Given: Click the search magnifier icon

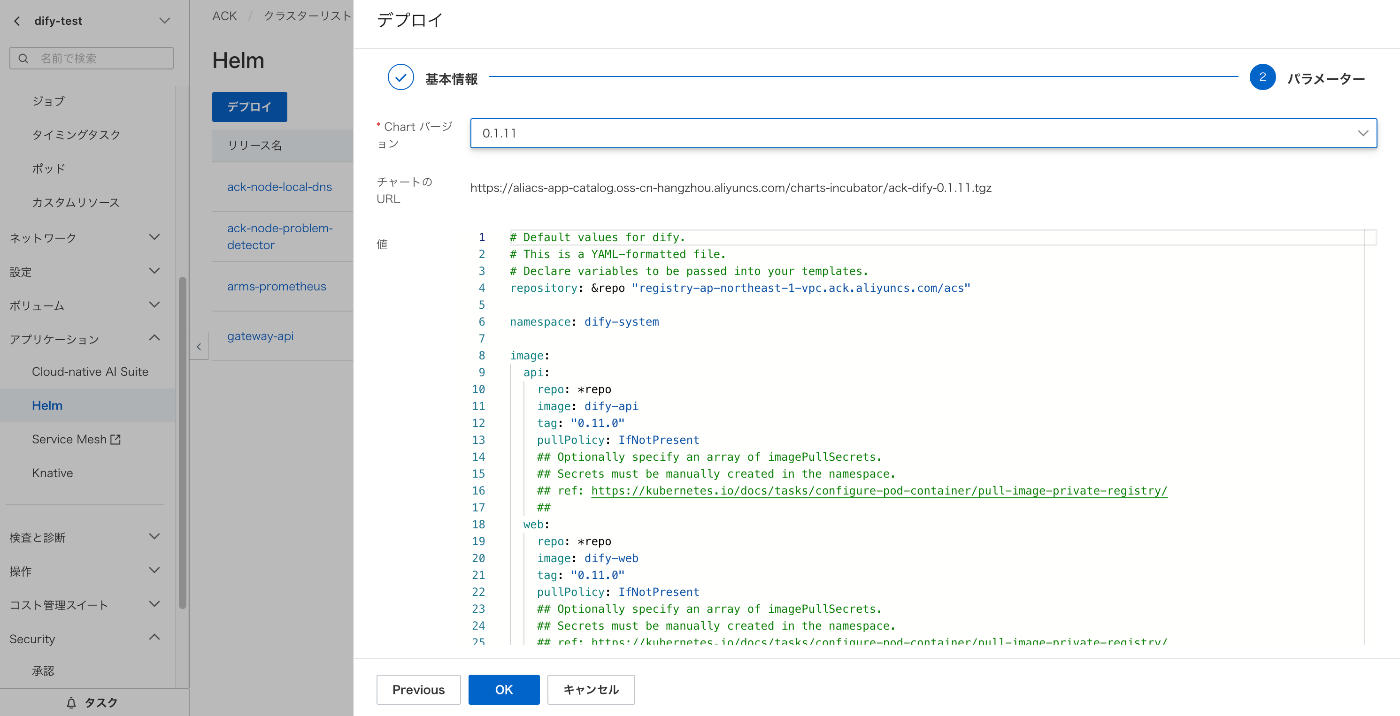Looking at the screenshot, I should pos(23,58).
